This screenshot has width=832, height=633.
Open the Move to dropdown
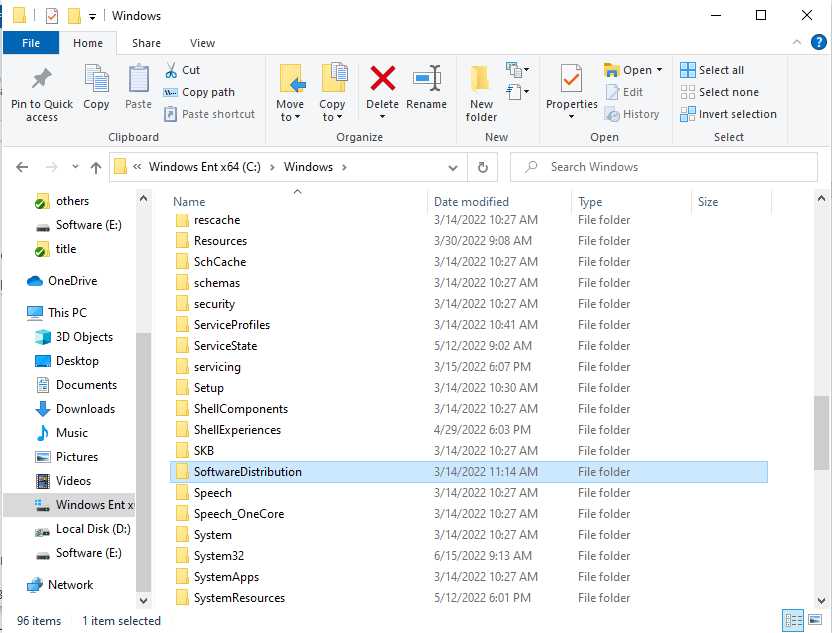pos(290,111)
